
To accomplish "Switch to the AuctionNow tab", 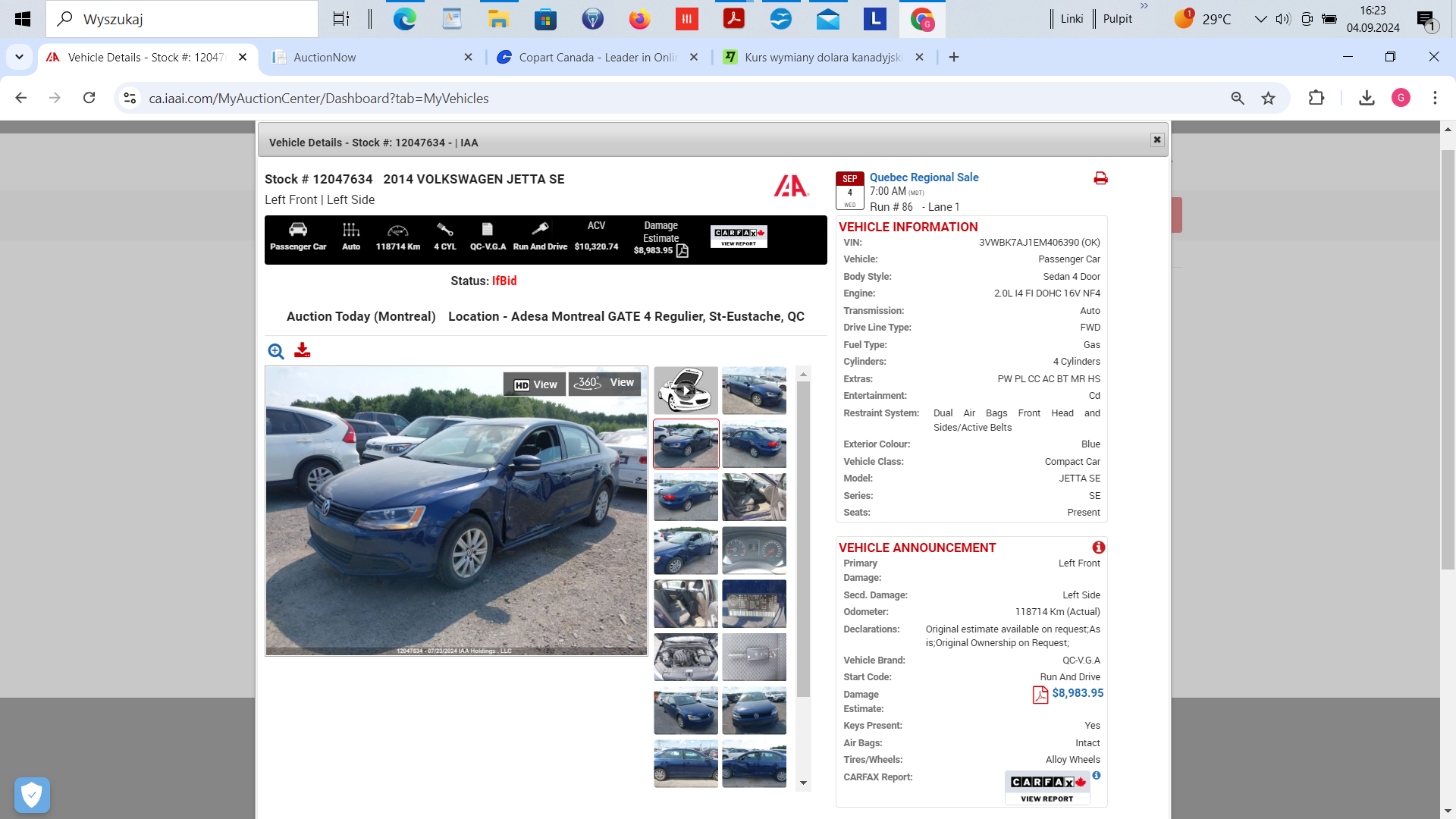I will (x=372, y=57).
